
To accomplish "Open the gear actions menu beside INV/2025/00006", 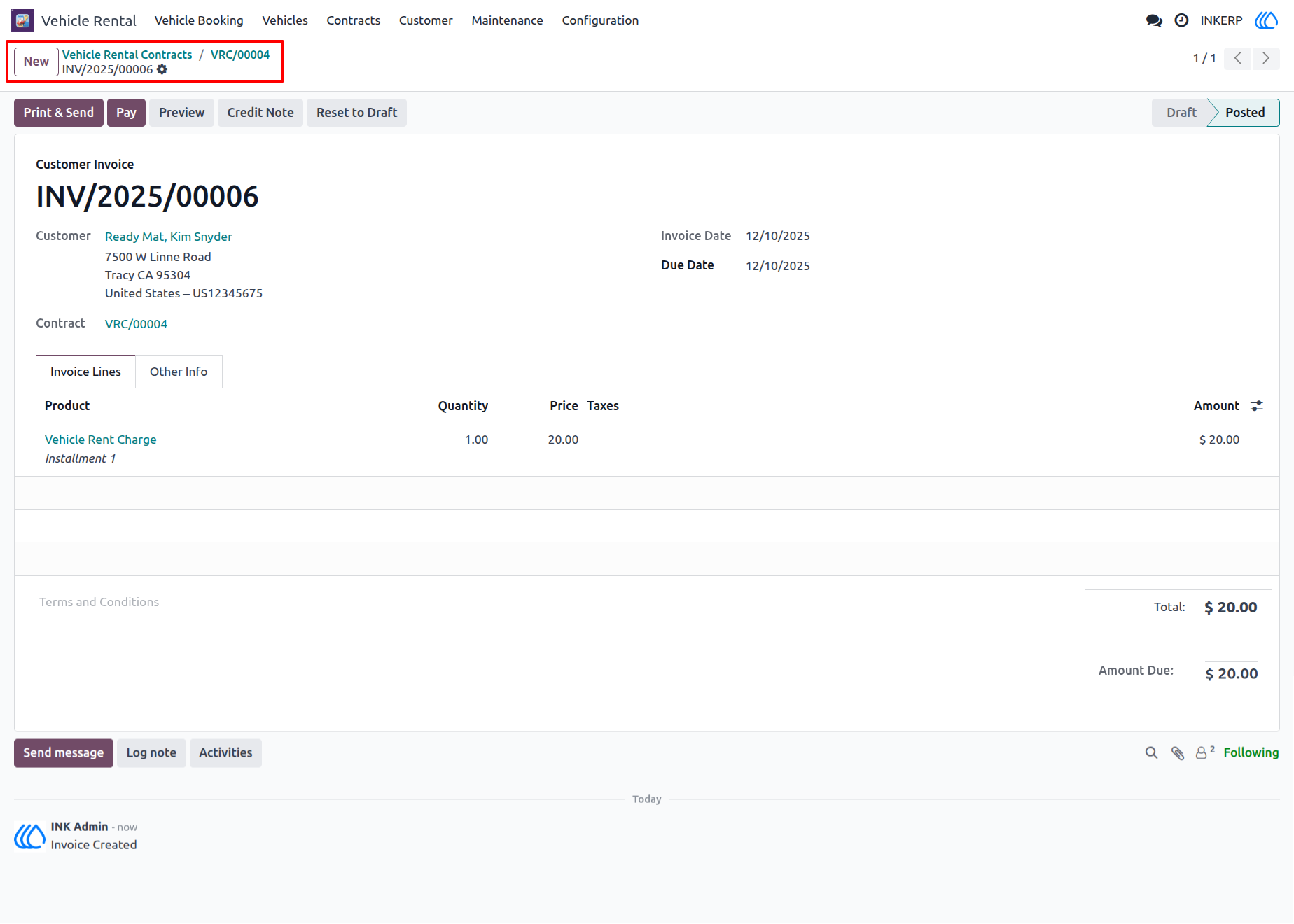I will pos(162,69).
